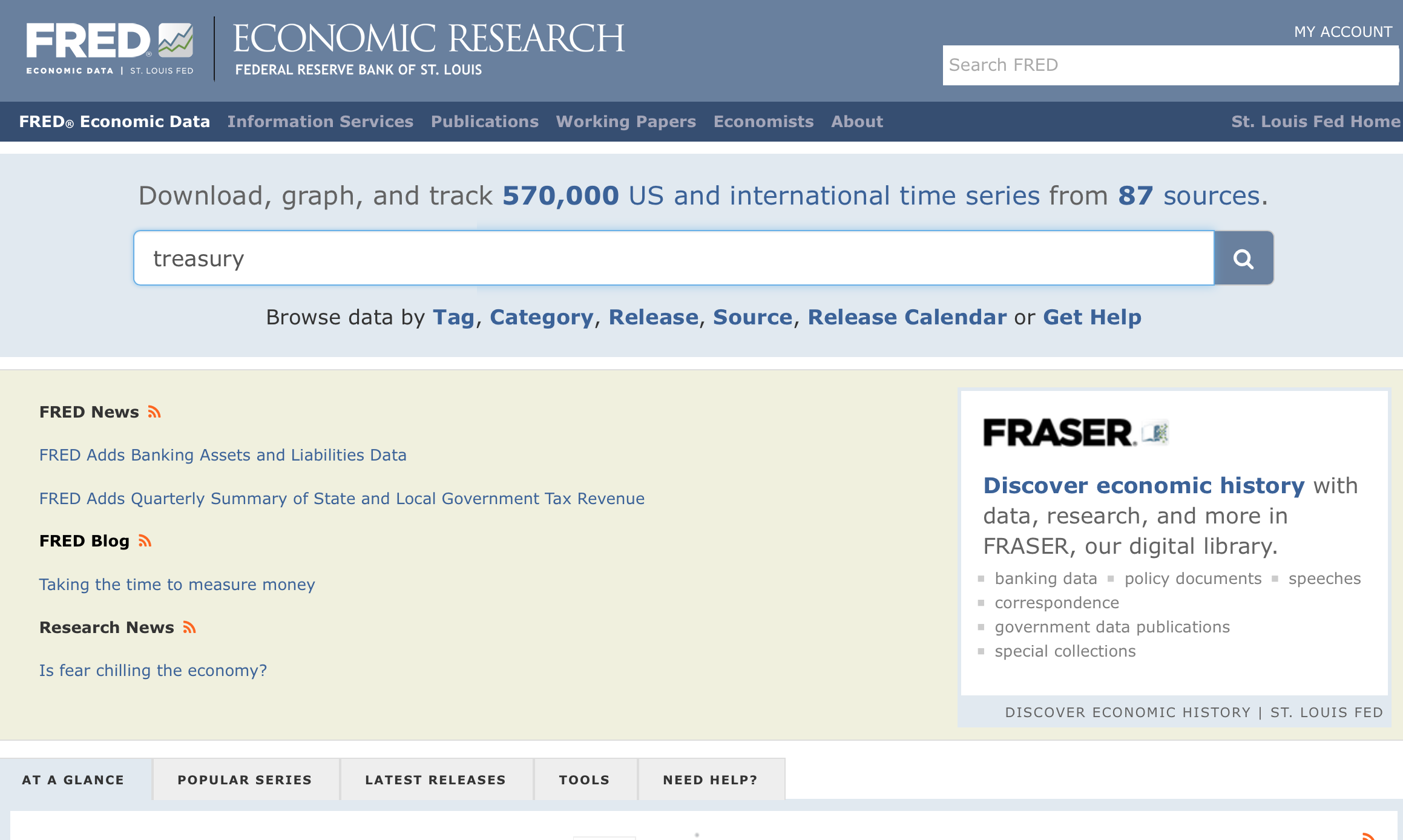1403x840 pixels.
Task: Browse data by Tag
Action: (453, 317)
